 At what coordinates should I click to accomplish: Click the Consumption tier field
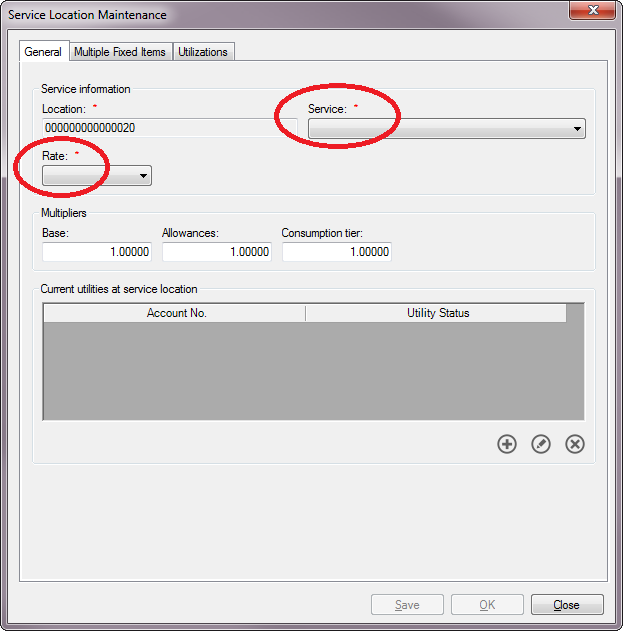click(x=337, y=252)
